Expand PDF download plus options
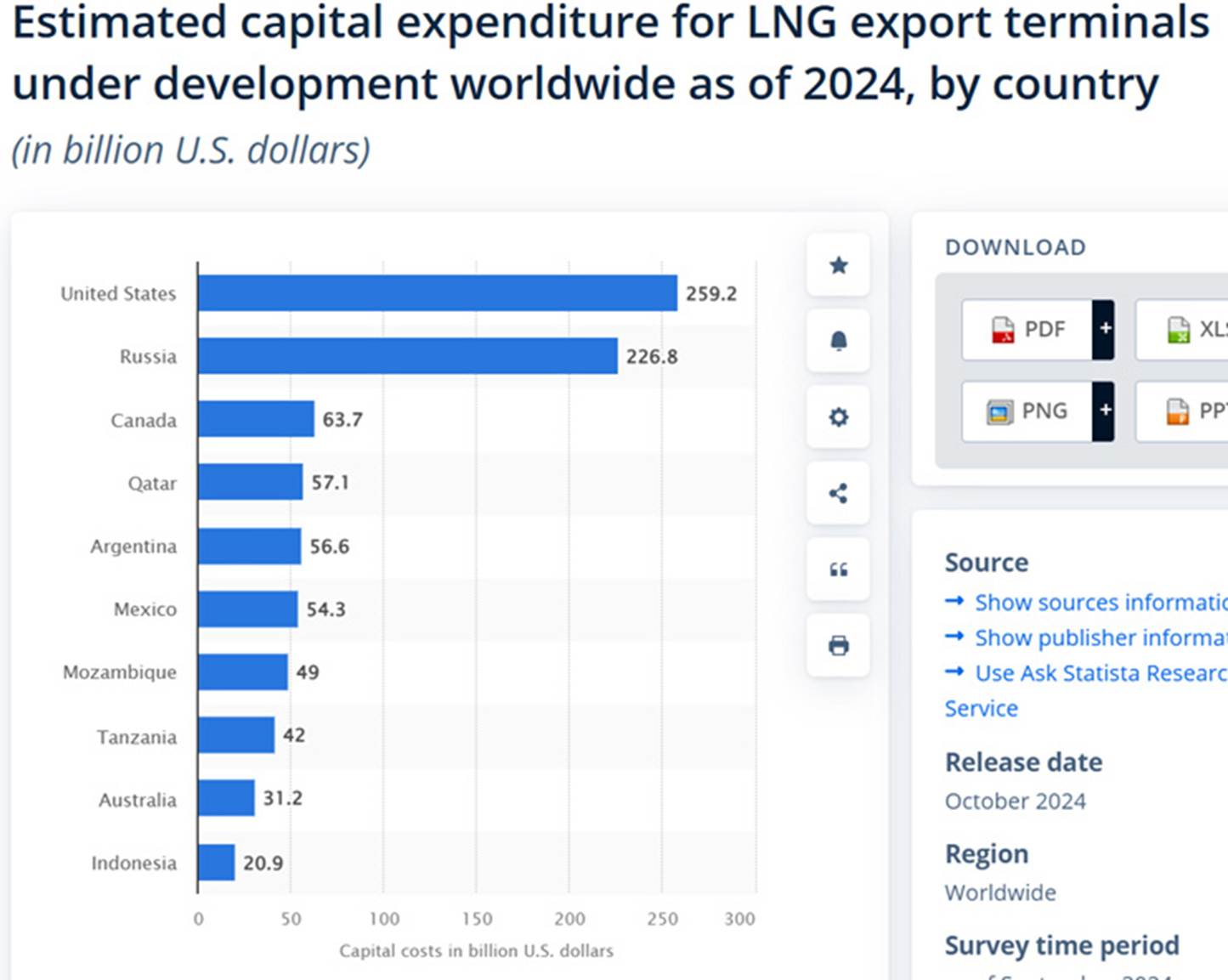This screenshot has height=980, width=1228. click(1104, 329)
